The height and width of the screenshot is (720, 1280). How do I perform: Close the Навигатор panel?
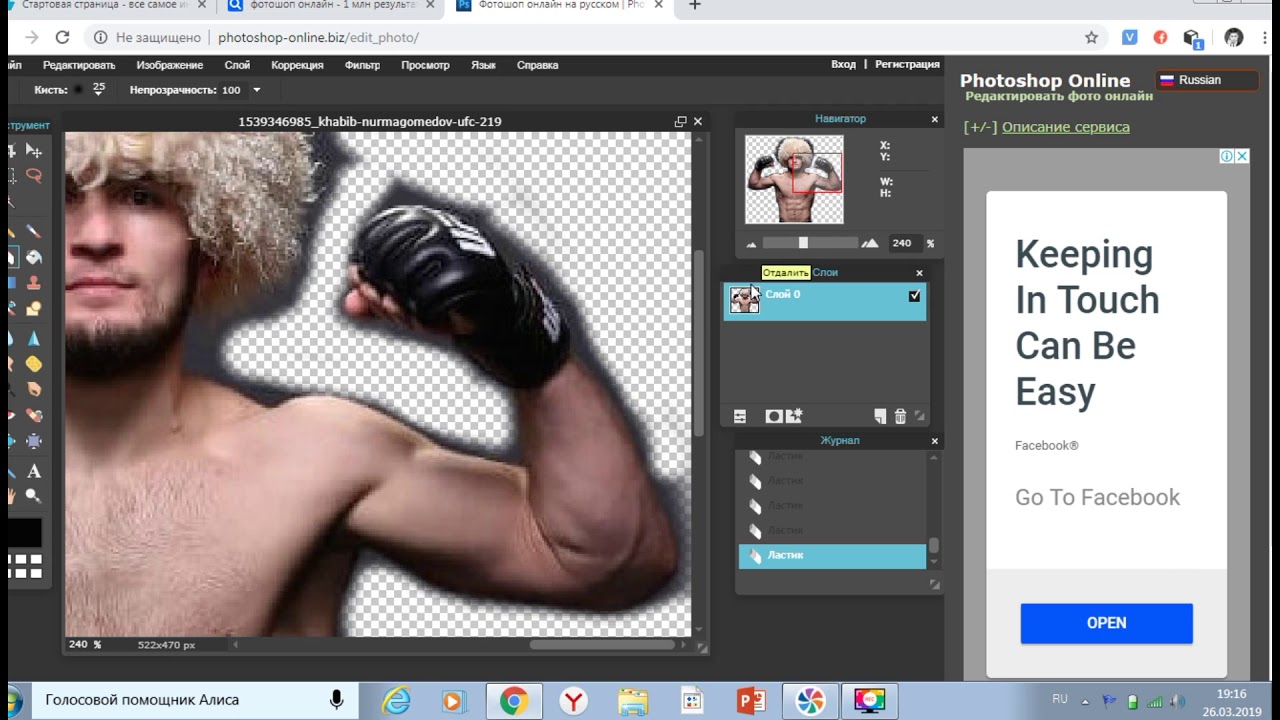935,119
